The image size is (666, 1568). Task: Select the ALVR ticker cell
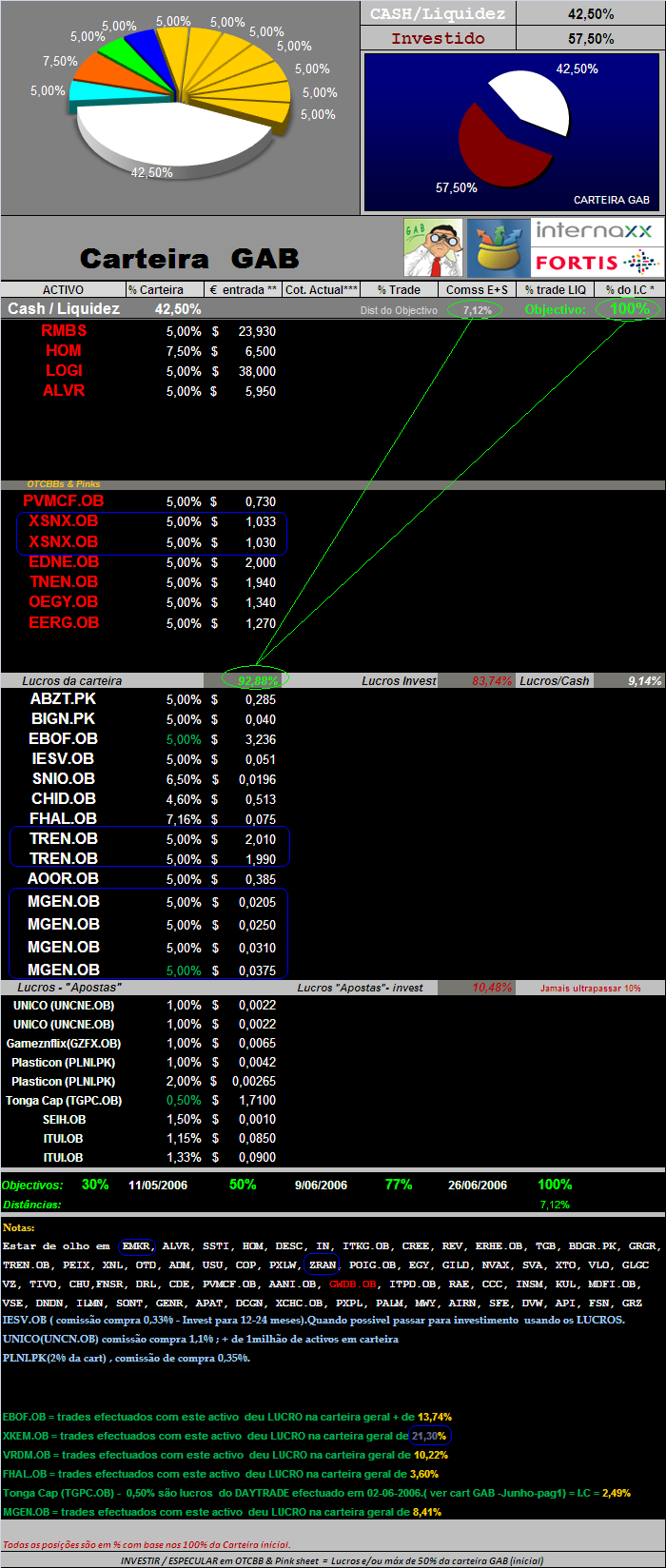64,390
